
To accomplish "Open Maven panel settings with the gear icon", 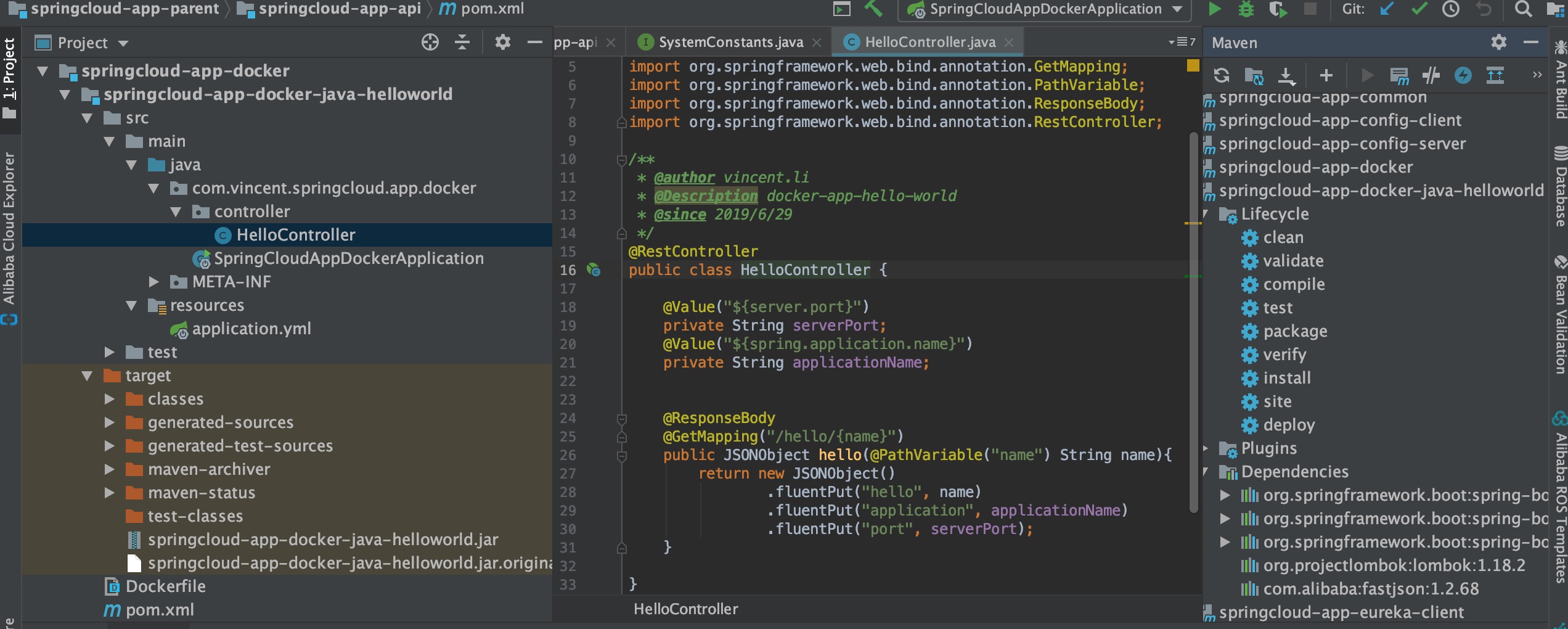I will tap(1499, 42).
